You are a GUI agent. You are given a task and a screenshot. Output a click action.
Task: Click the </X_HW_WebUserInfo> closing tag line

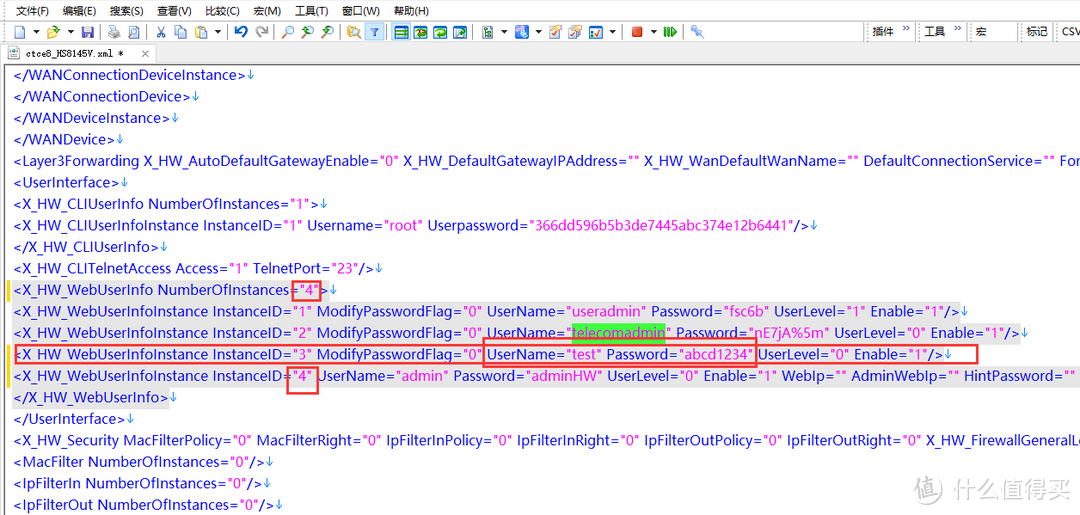point(91,398)
